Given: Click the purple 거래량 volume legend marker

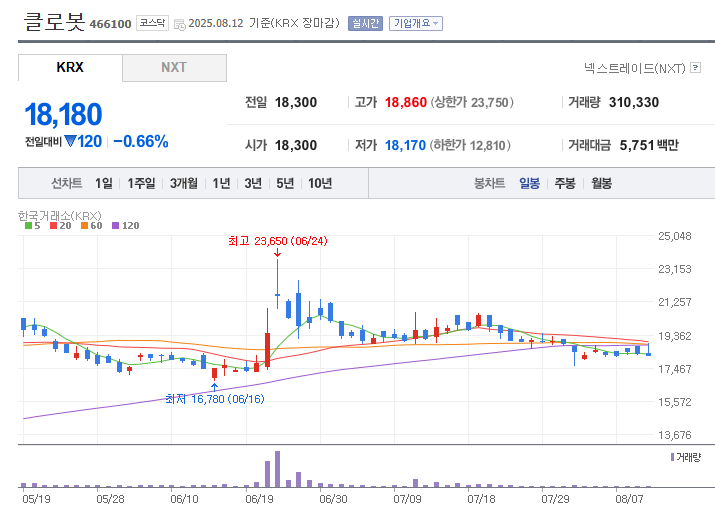Looking at the screenshot, I should [x=672, y=457].
